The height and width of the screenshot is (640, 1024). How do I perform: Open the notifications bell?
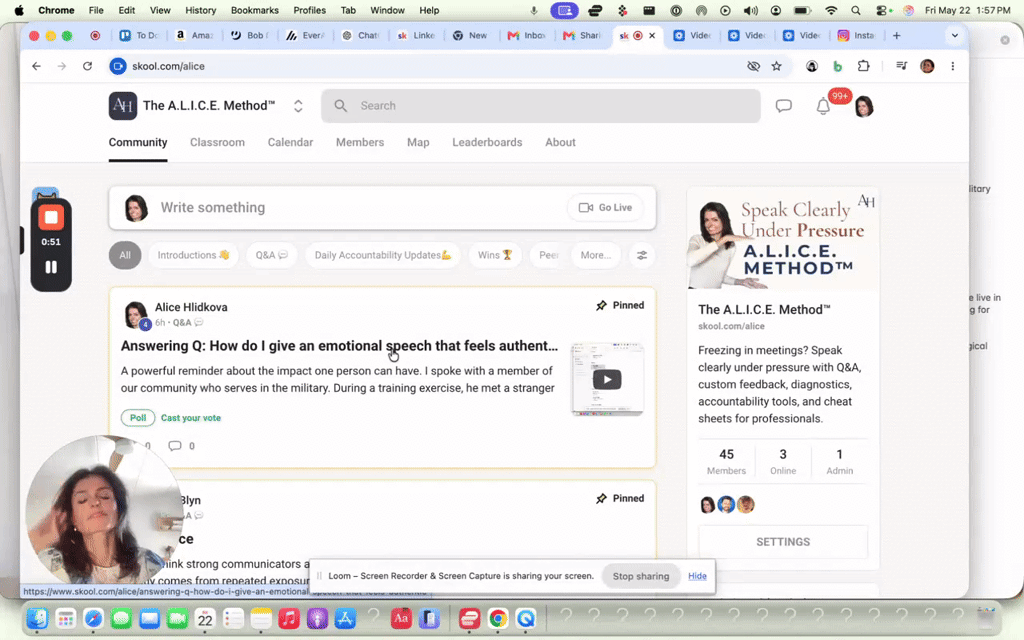pos(824,106)
